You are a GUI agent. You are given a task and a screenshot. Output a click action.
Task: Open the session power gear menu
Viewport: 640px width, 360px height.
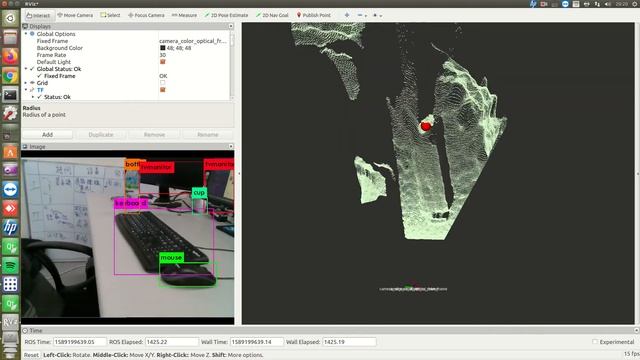pos(636,4)
